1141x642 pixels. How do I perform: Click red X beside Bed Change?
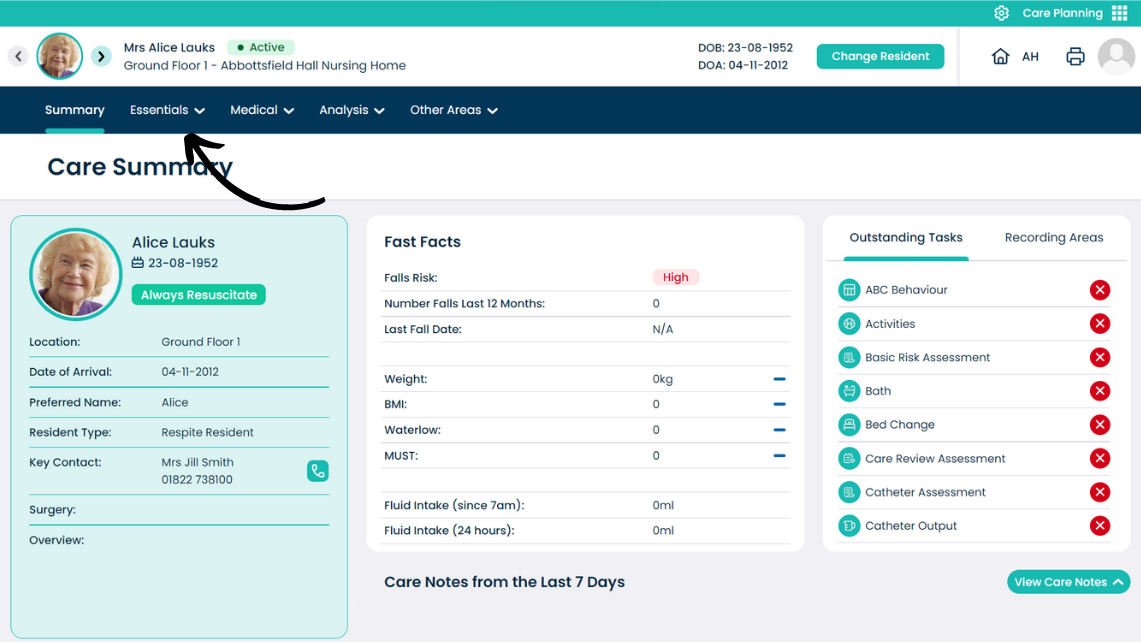coord(1100,424)
